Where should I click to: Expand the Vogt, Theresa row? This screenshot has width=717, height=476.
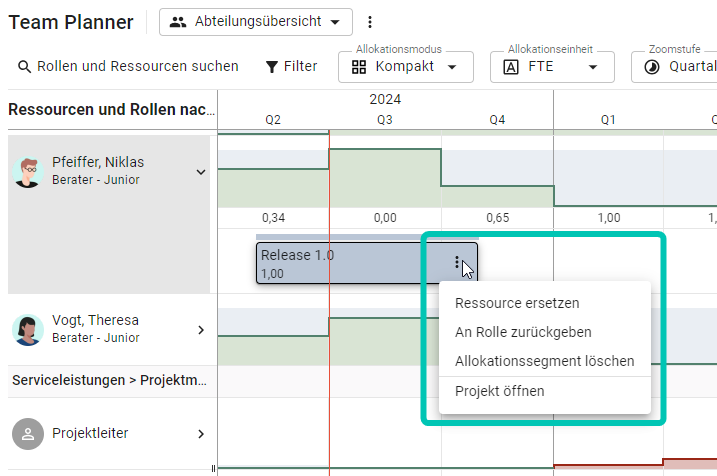point(201,330)
